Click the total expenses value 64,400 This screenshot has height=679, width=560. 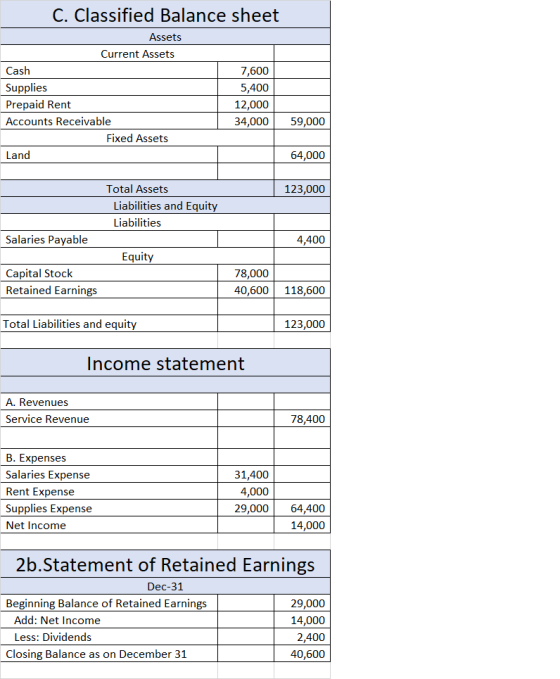pos(302,508)
